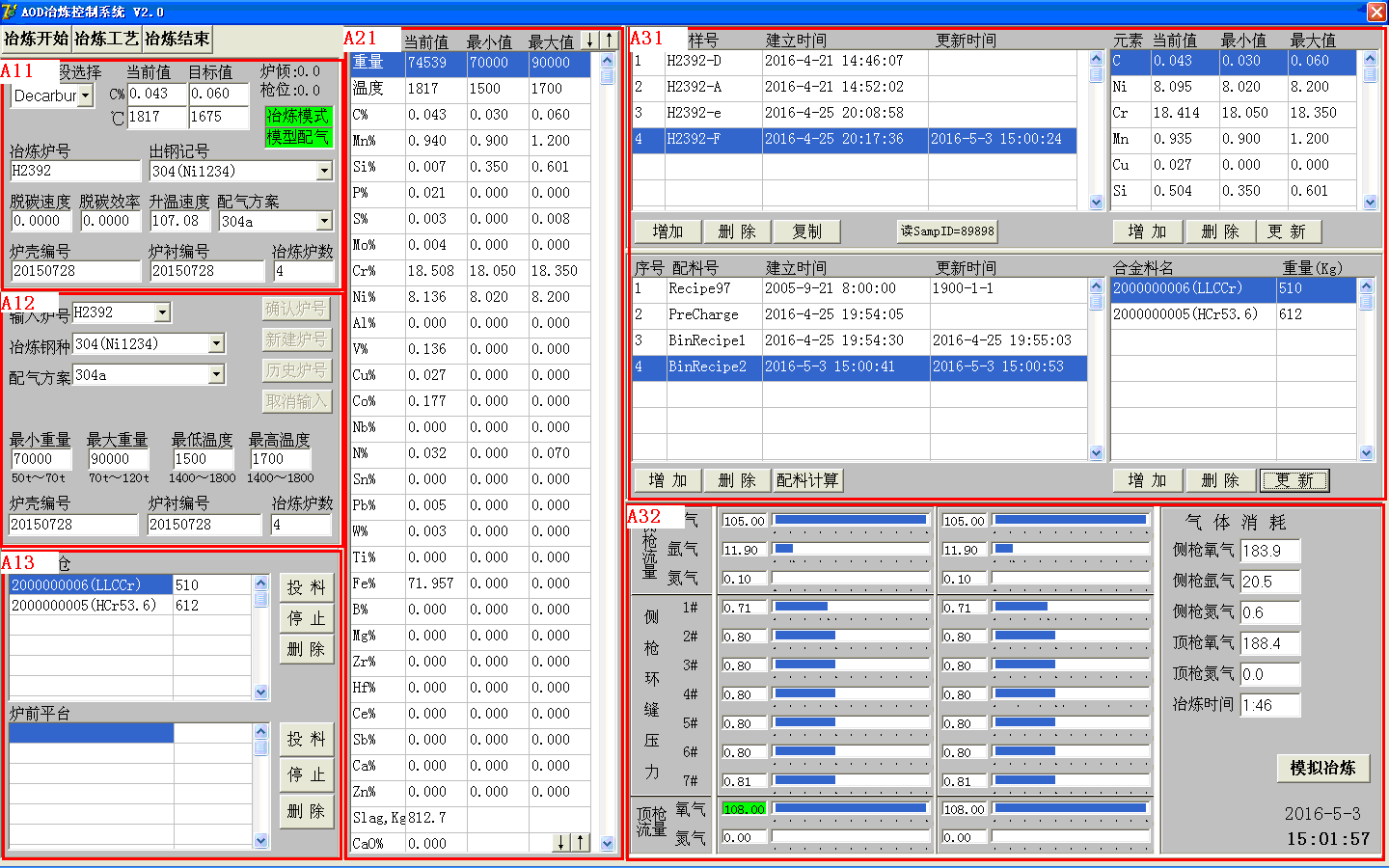Select the PreCharge recipe row
This screenshot has height=868, width=1389.
pos(860,314)
